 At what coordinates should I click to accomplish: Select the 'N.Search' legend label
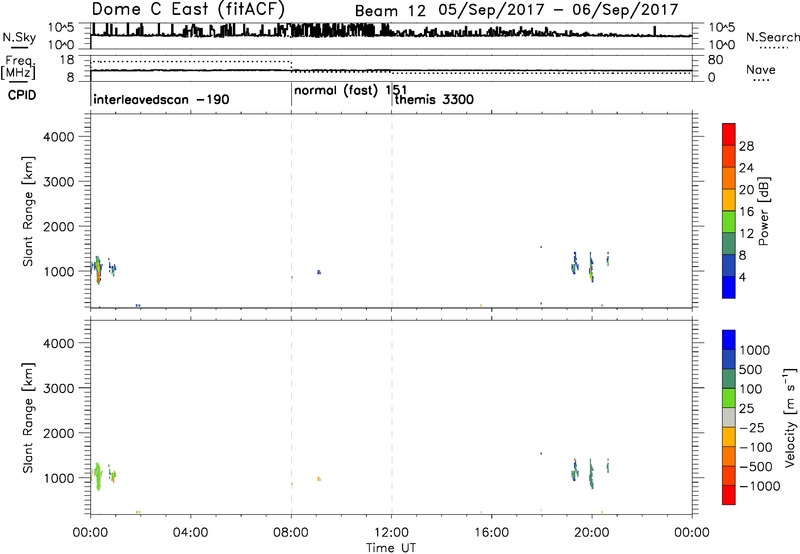pyautogui.click(x=773, y=37)
